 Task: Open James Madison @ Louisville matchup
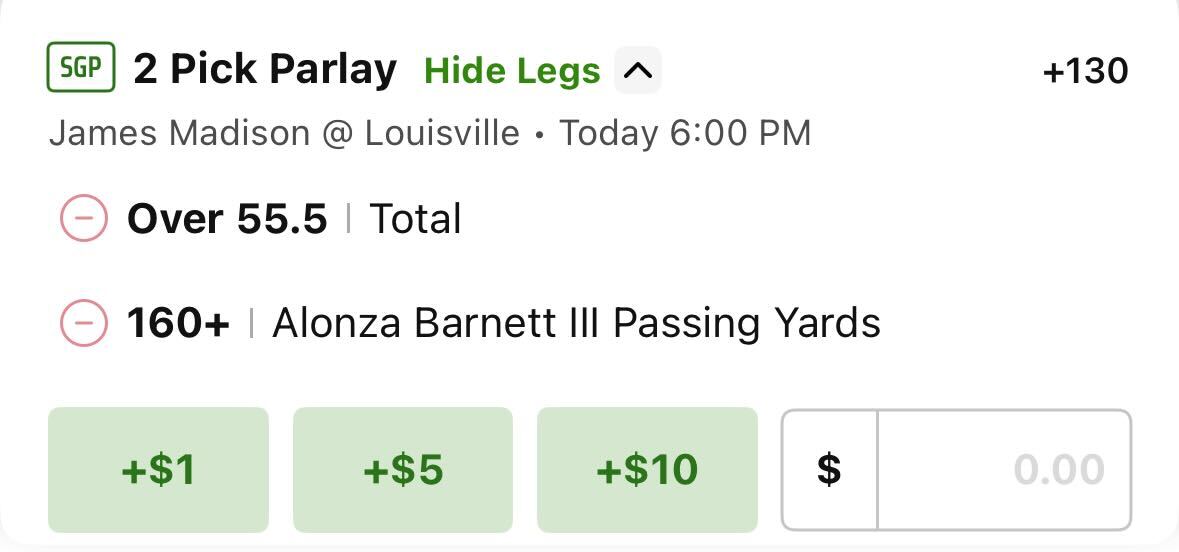click(x=284, y=134)
